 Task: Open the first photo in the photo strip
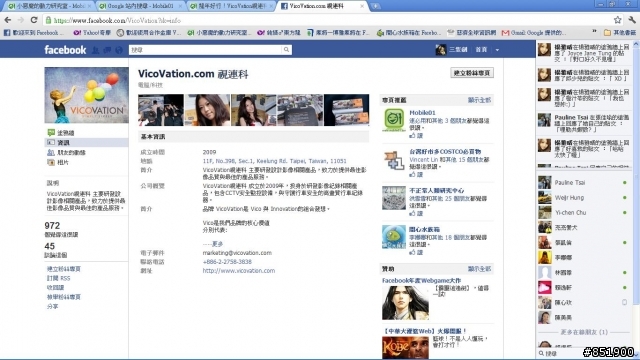point(161,110)
